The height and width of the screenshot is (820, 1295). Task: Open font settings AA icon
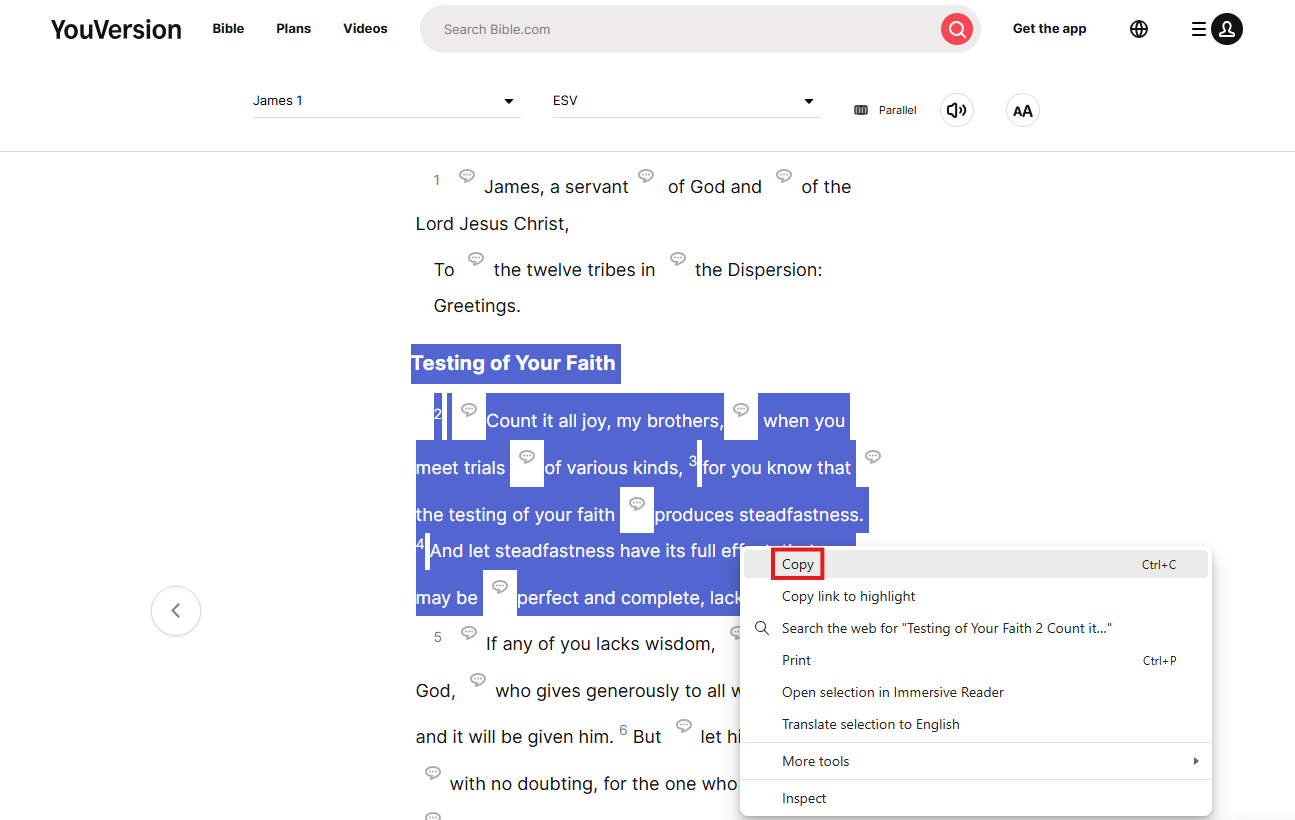pyautogui.click(x=1022, y=110)
